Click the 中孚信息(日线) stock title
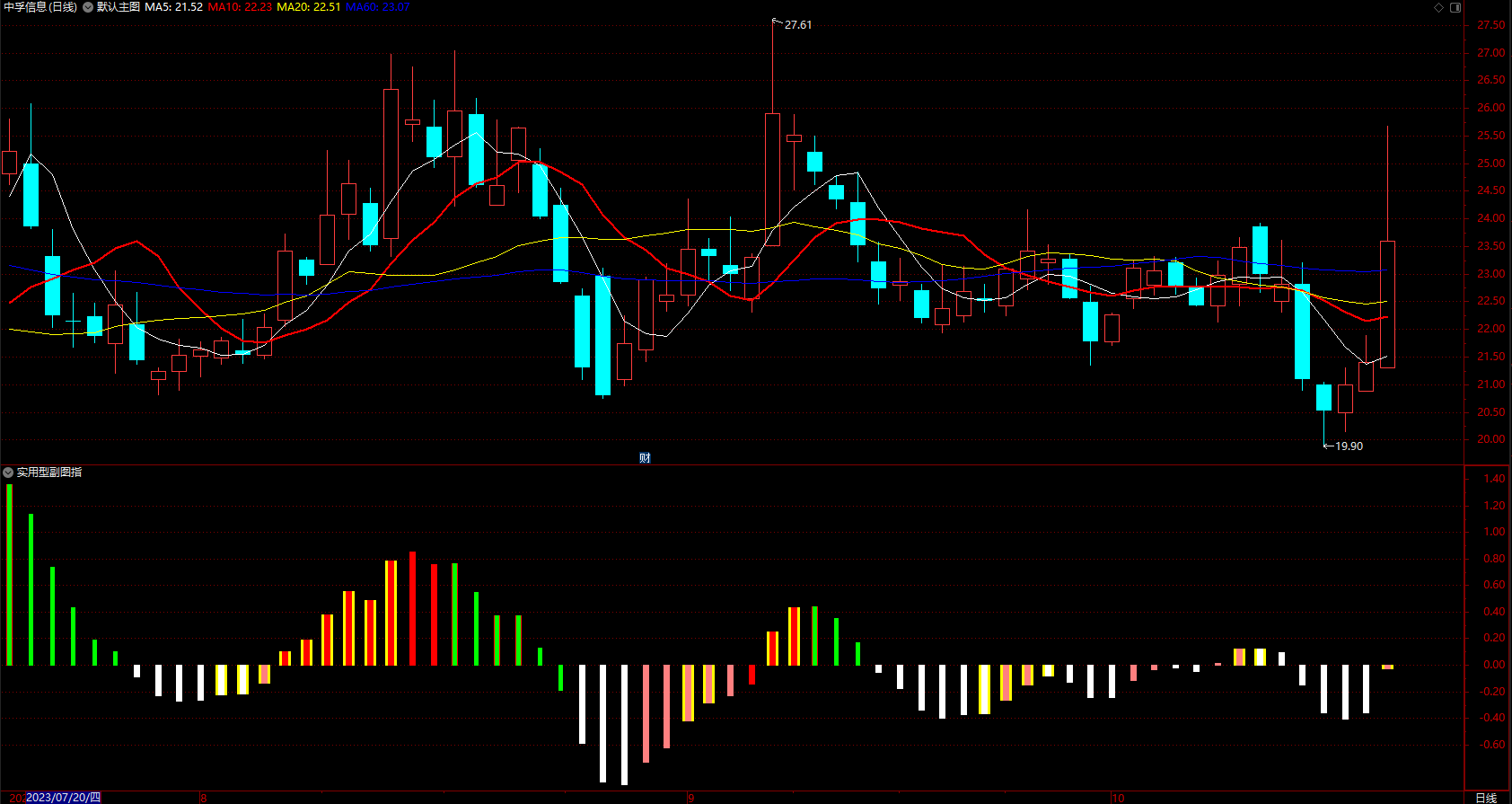 coord(40,7)
